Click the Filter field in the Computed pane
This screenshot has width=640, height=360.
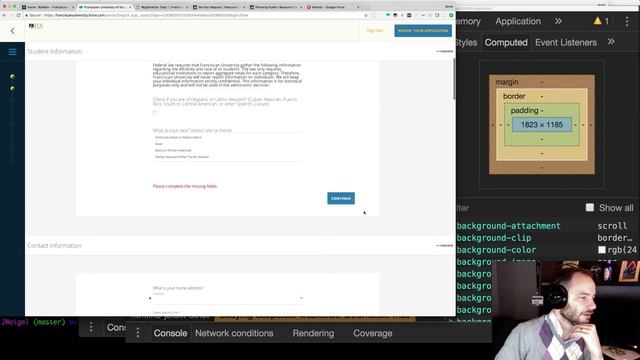pyautogui.click(x=518, y=208)
